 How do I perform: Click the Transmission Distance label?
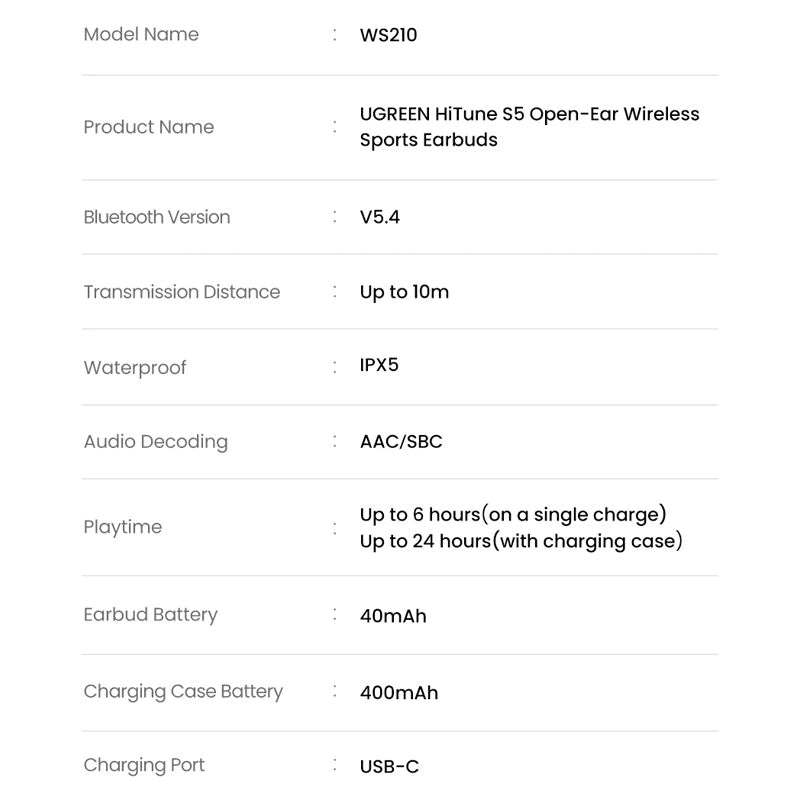182,292
